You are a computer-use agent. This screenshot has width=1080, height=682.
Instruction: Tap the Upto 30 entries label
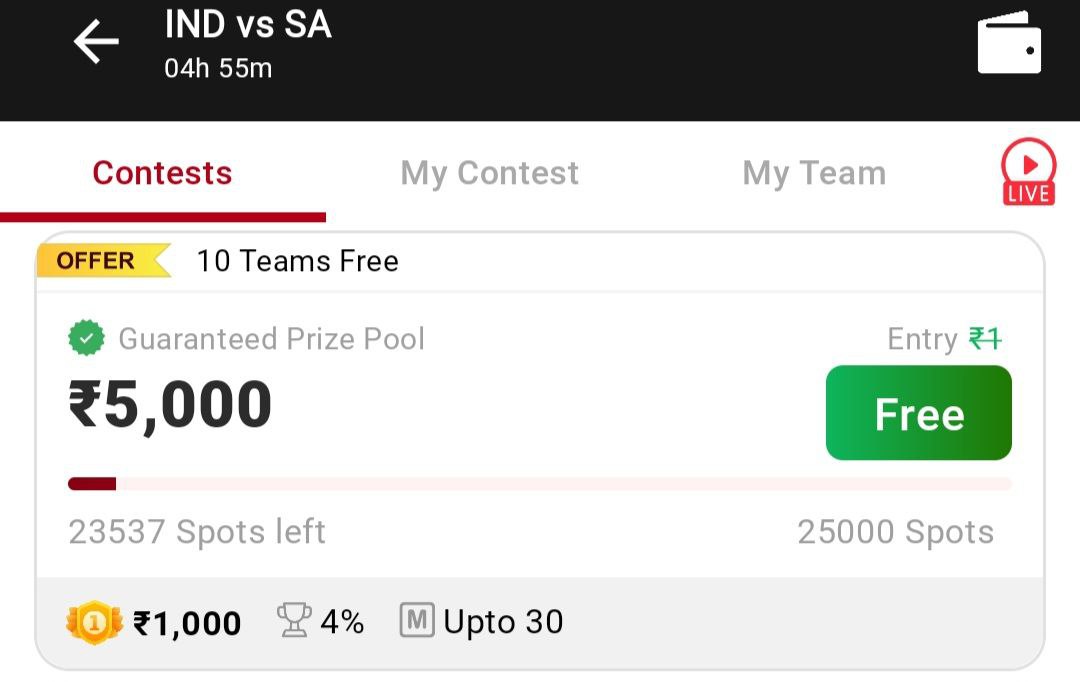503,622
